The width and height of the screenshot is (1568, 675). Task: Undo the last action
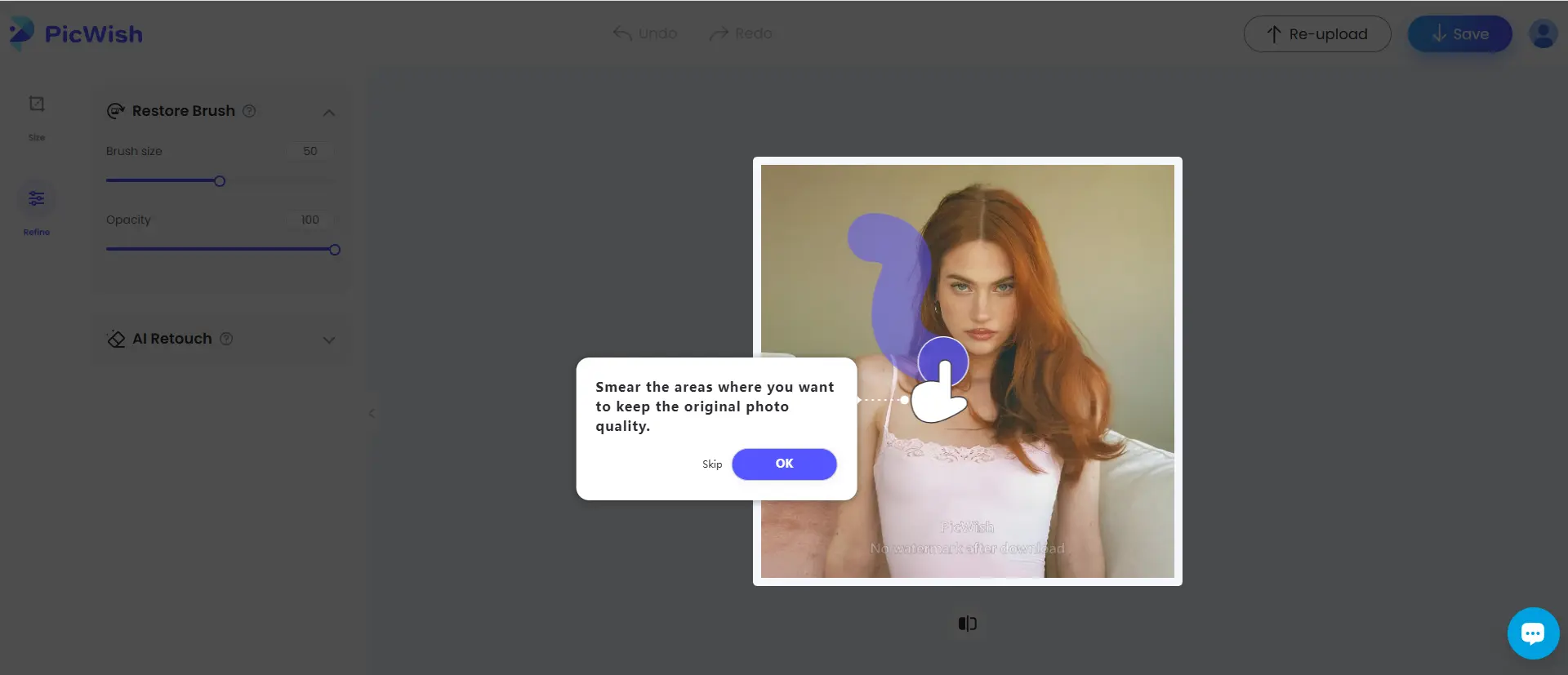coord(645,33)
